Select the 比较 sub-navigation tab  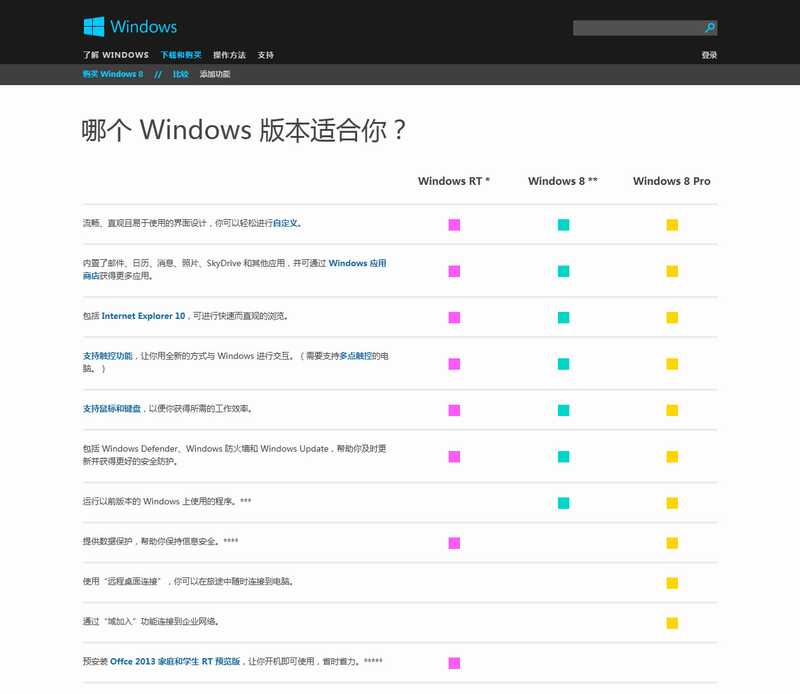(x=181, y=74)
